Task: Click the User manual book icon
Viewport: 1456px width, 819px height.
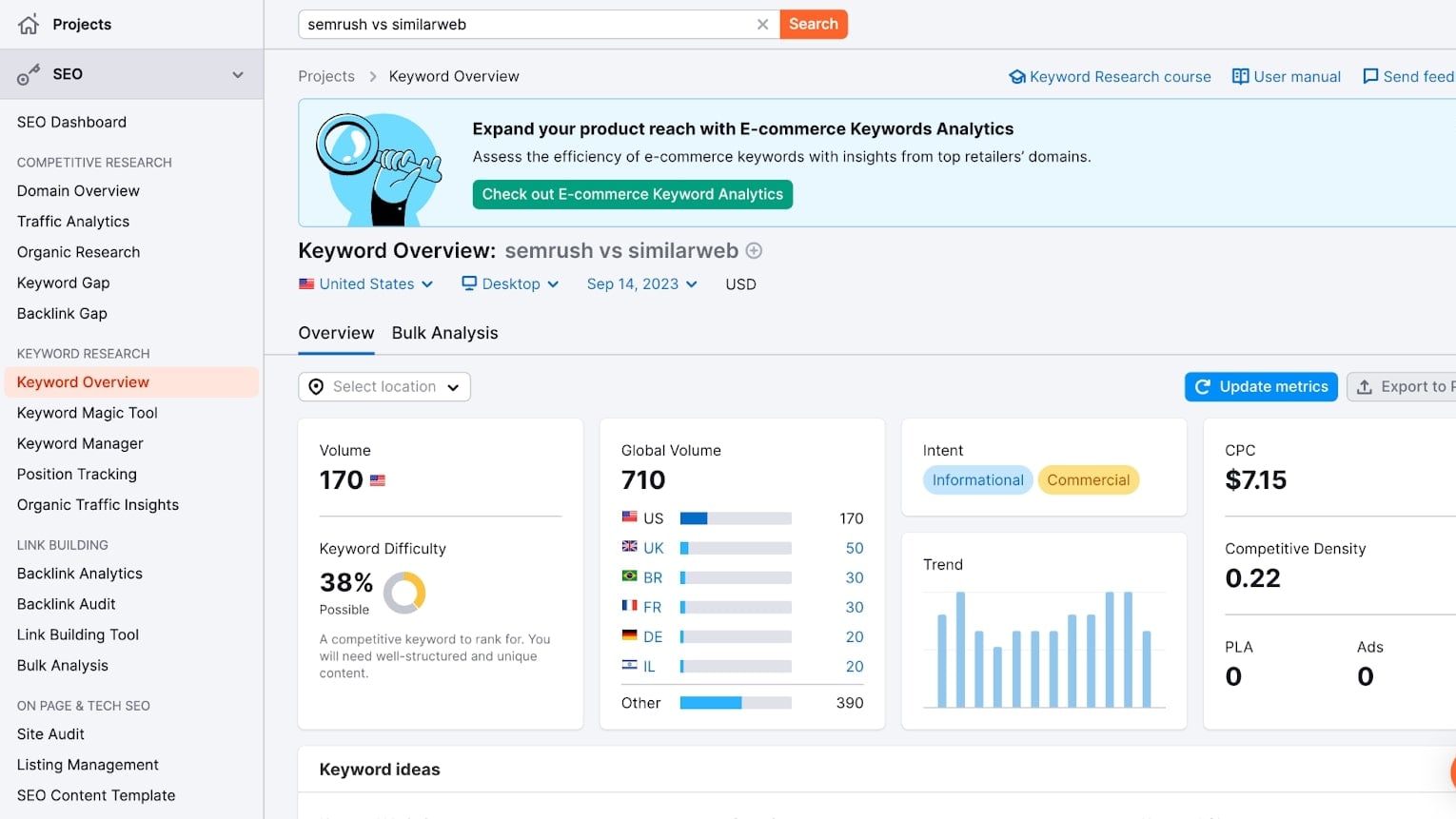Action: point(1240,76)
